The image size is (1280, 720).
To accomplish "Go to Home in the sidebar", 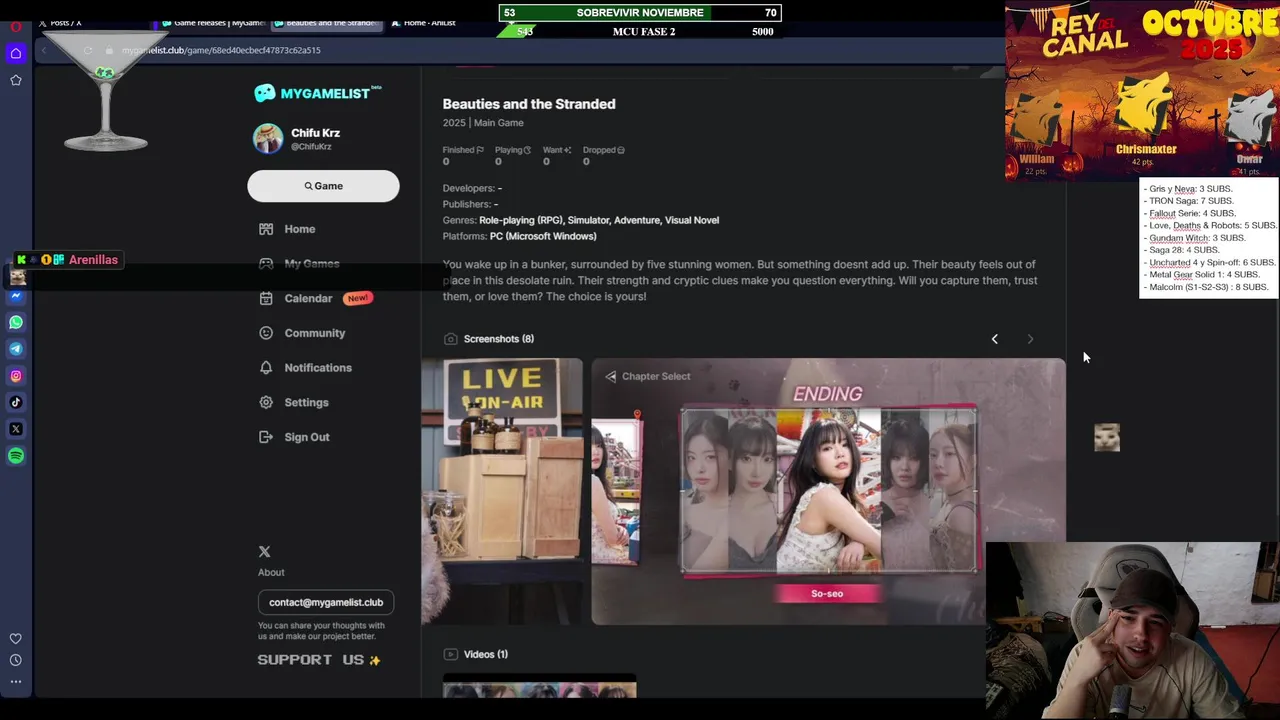I will pos(299,229).
